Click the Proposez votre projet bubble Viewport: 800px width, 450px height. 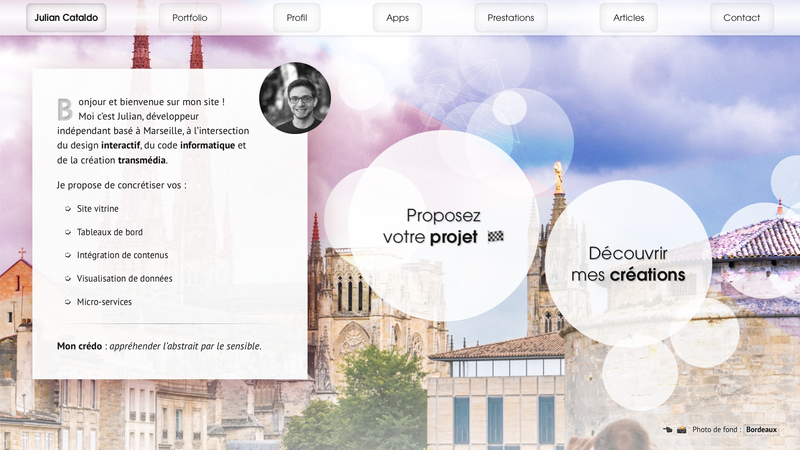[x=443, y=227]
